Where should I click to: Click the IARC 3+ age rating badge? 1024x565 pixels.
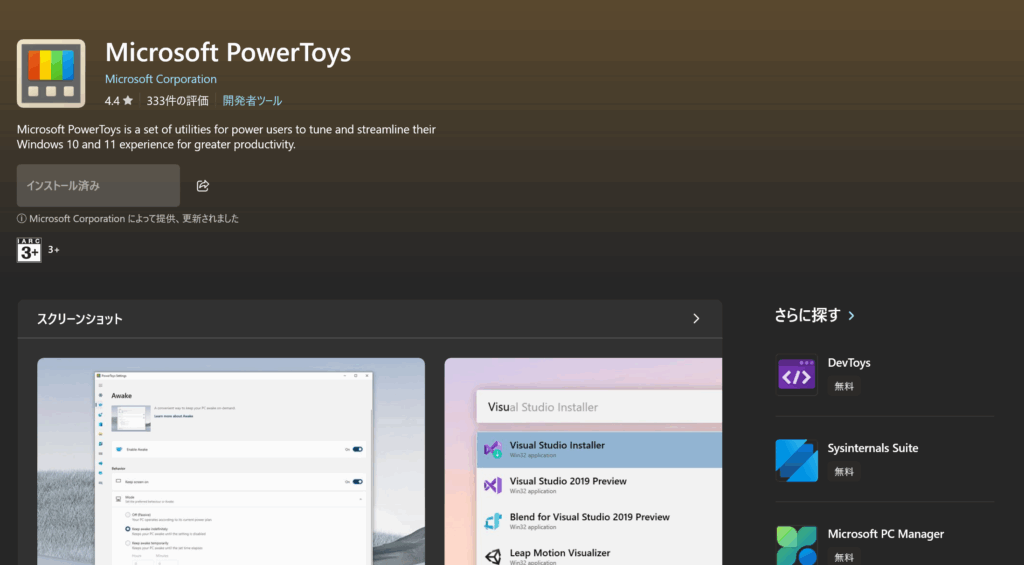pos(29,250)
